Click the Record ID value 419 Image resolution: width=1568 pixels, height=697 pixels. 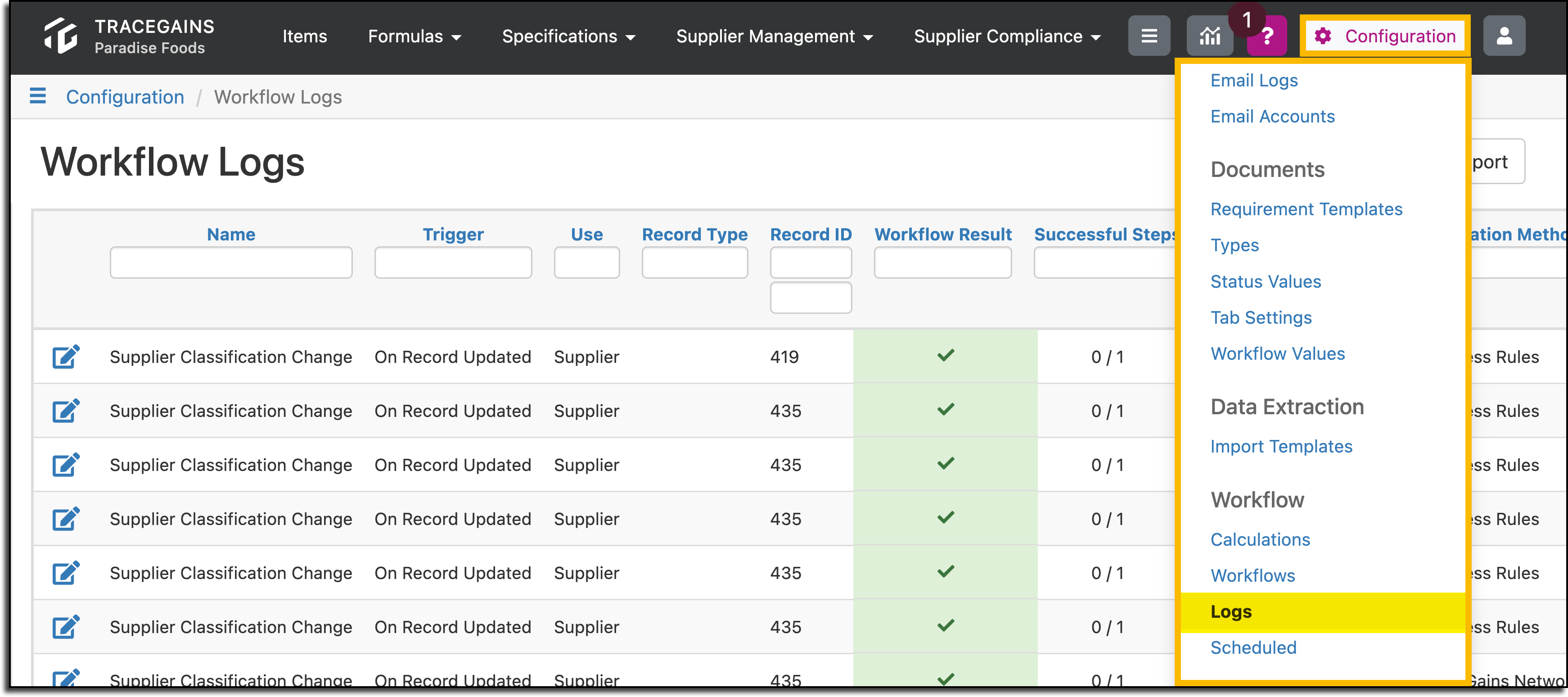pos(784,357)
